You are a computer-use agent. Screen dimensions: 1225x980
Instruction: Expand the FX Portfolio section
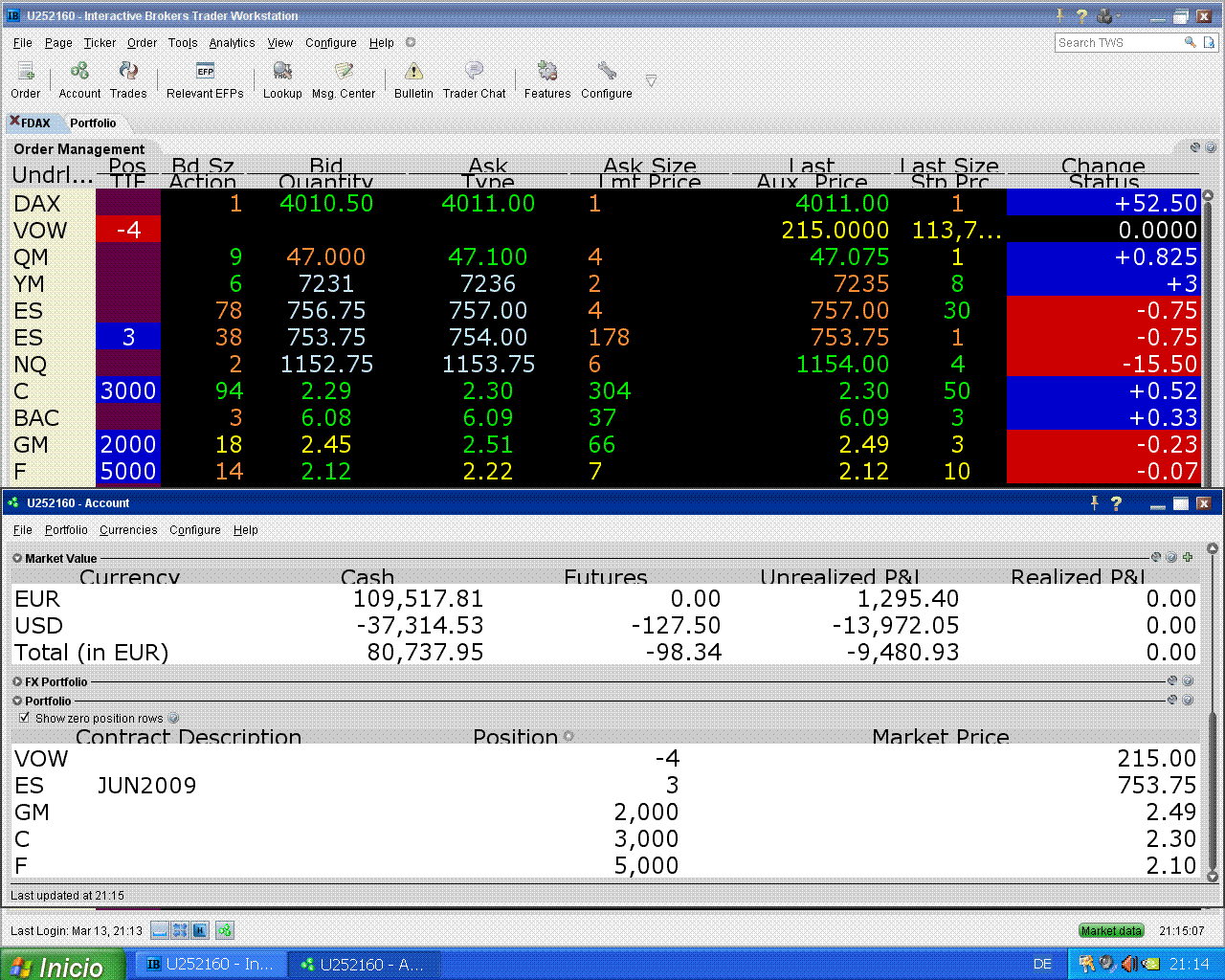(x=17, y=681)
